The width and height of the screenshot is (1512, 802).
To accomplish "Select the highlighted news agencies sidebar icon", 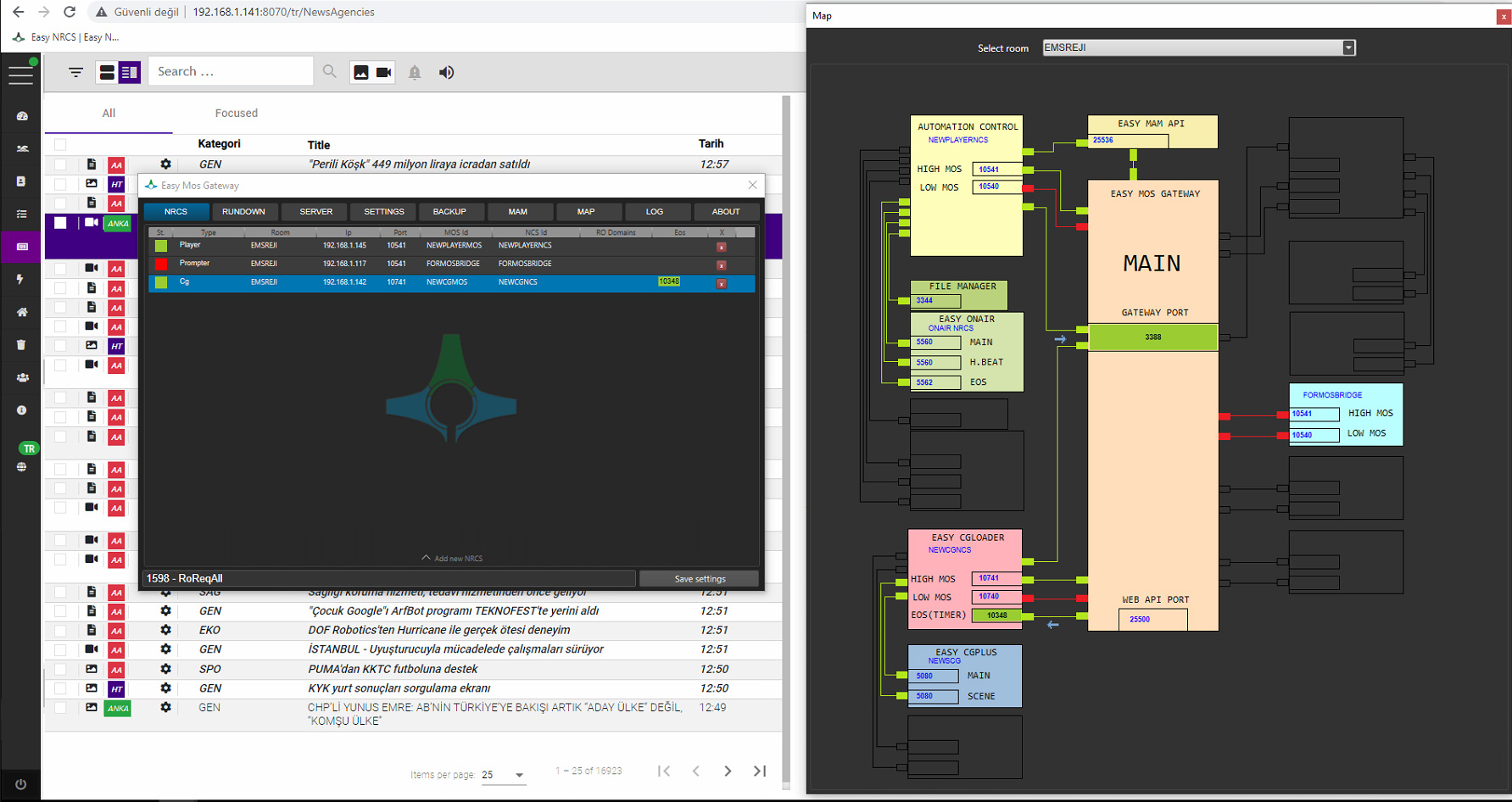I will tap(22, 247).
